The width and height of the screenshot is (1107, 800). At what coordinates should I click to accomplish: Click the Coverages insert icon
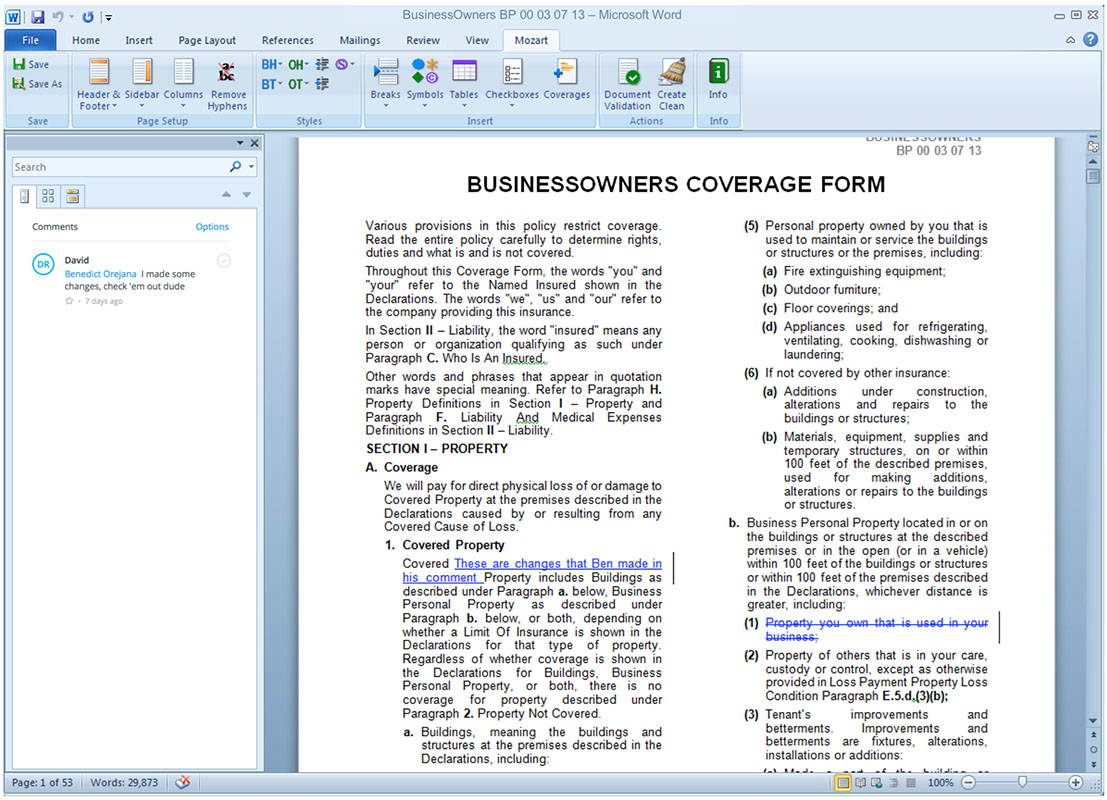(x=566, y=73)
